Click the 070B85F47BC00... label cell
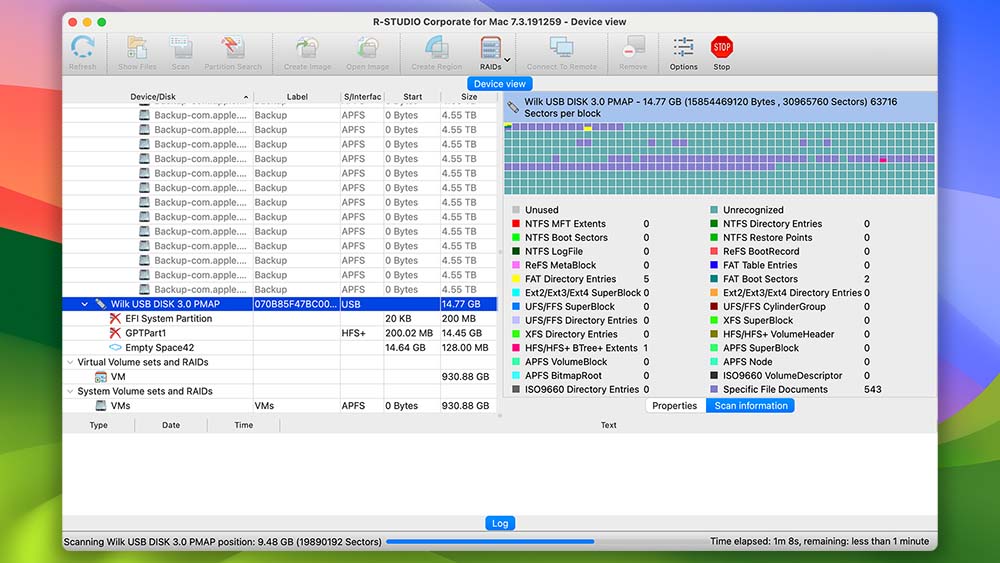 [296, 304]
